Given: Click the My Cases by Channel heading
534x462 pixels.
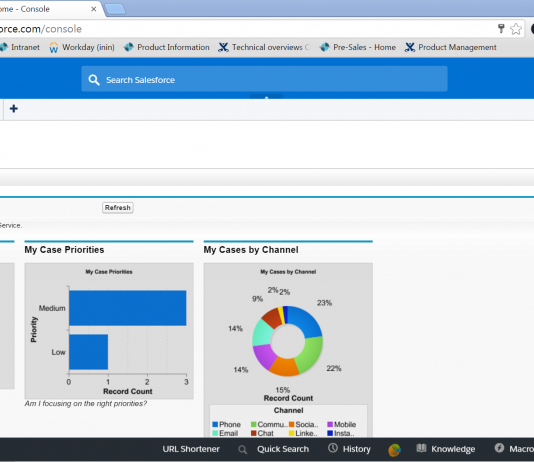Looking at the screenshot, I should pyautogui.click(x=251, y=250).
